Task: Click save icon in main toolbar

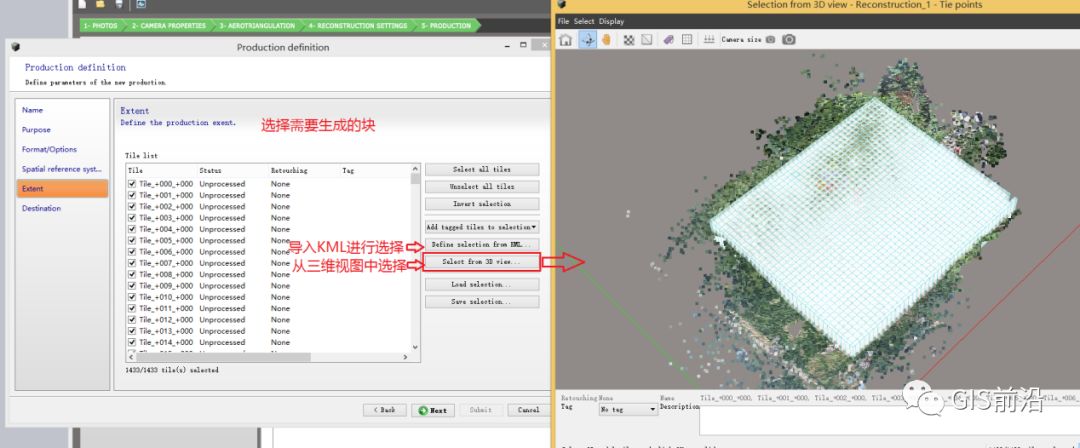Action: (x=119, y=3)
